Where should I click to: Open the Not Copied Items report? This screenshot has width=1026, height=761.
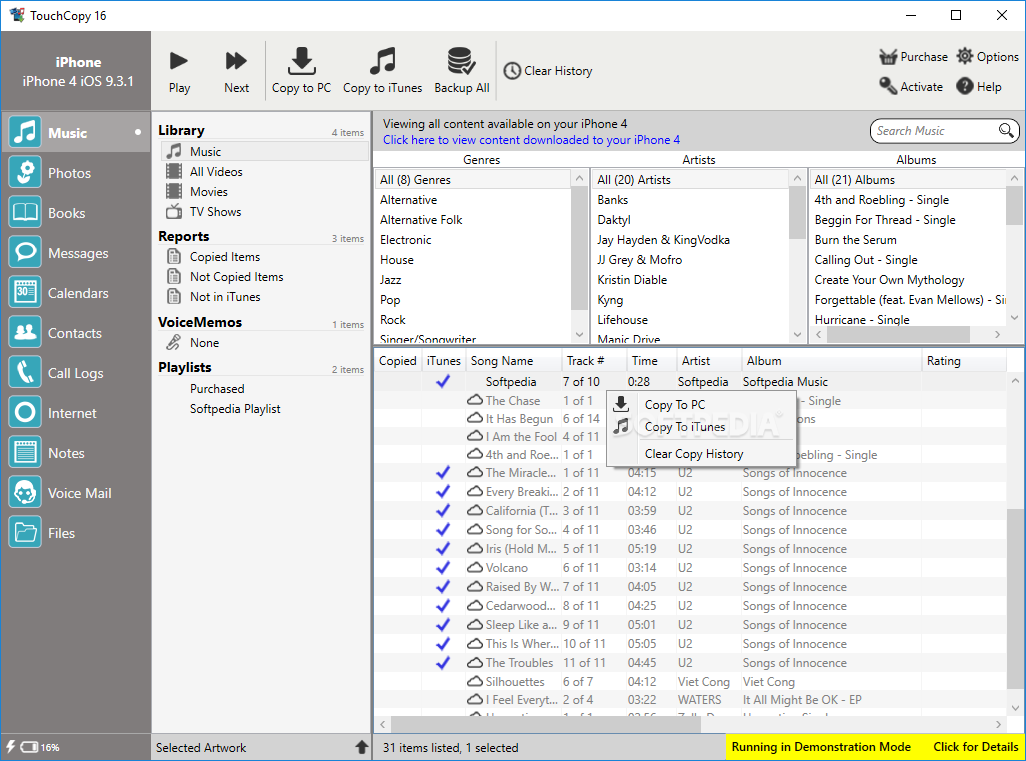(x=264, y=277)
